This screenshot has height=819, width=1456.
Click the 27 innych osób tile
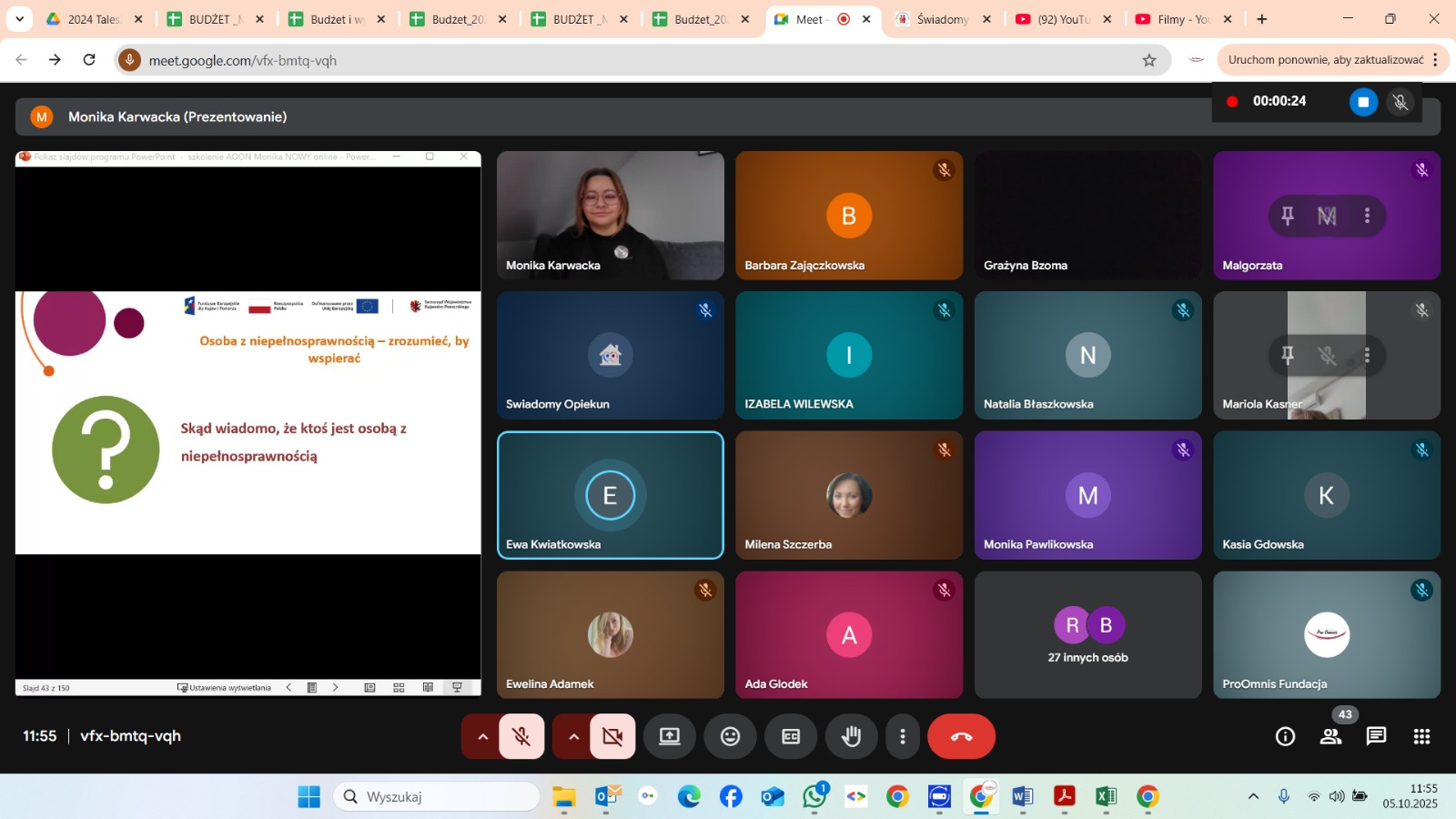click(1087, 635)
